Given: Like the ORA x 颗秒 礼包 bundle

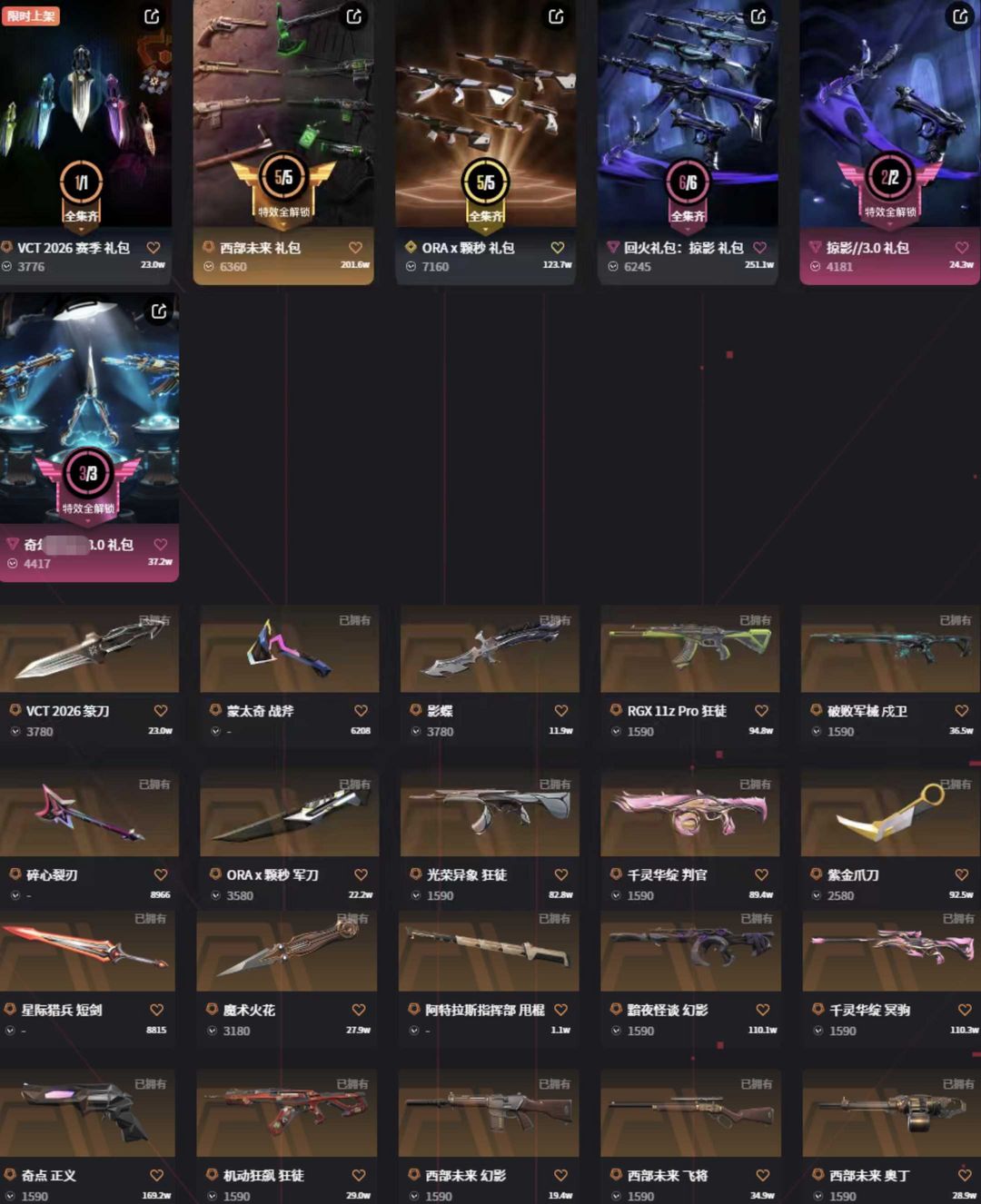Looking at the screenshot, I should click(558, 248).
